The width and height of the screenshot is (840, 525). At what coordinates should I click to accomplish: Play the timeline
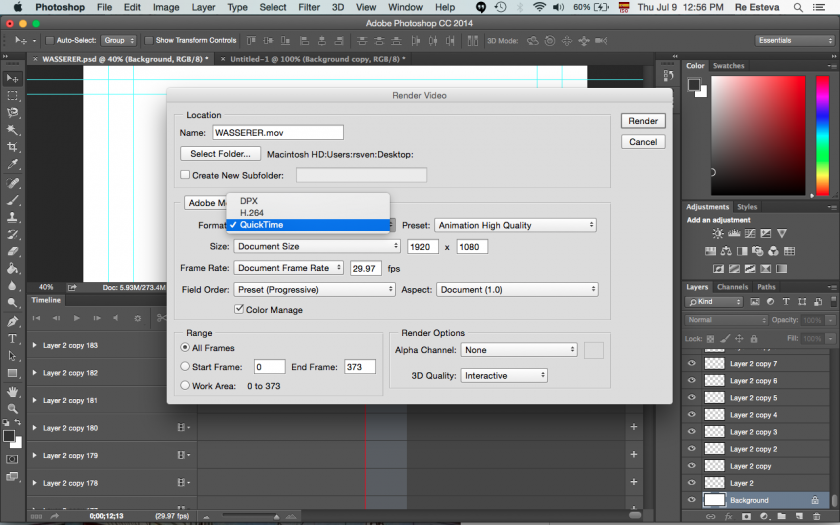pos(77,318)
